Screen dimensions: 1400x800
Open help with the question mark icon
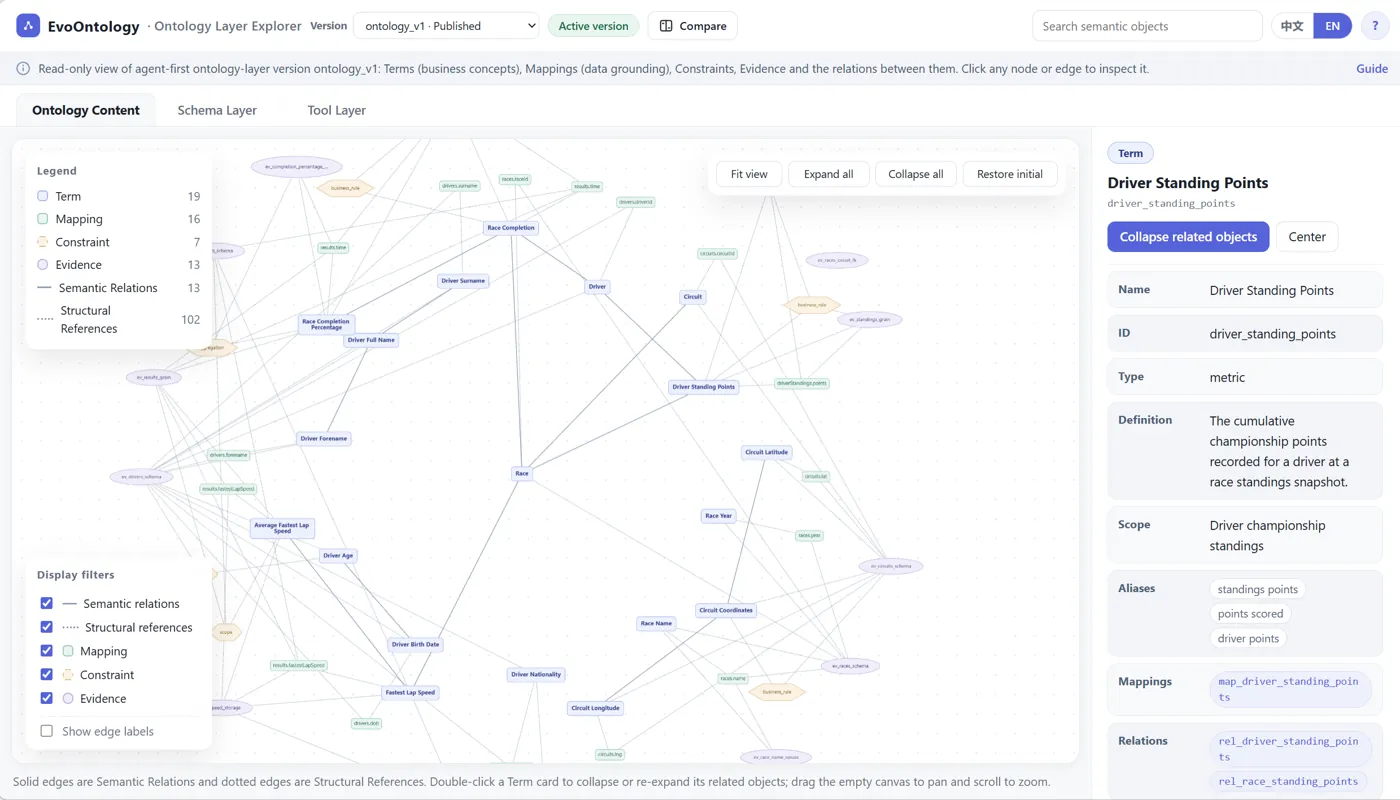[1375, 26]
